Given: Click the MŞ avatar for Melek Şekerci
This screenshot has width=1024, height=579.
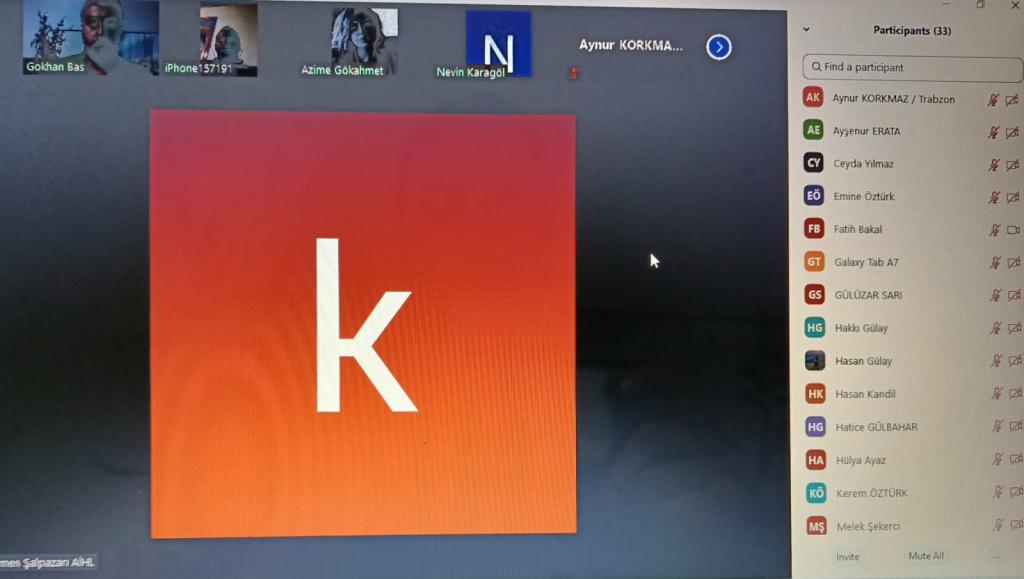Looking at the screenshot, I should [x=817, y=525].
